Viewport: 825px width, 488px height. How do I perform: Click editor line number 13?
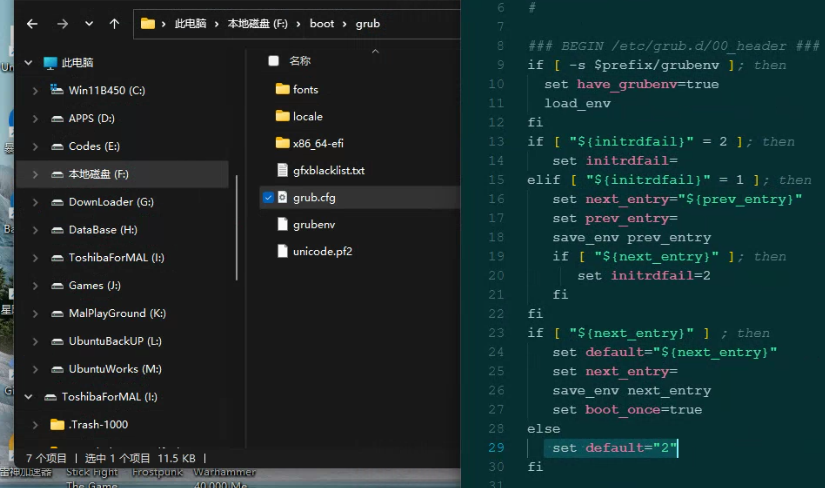click(496, 142)
